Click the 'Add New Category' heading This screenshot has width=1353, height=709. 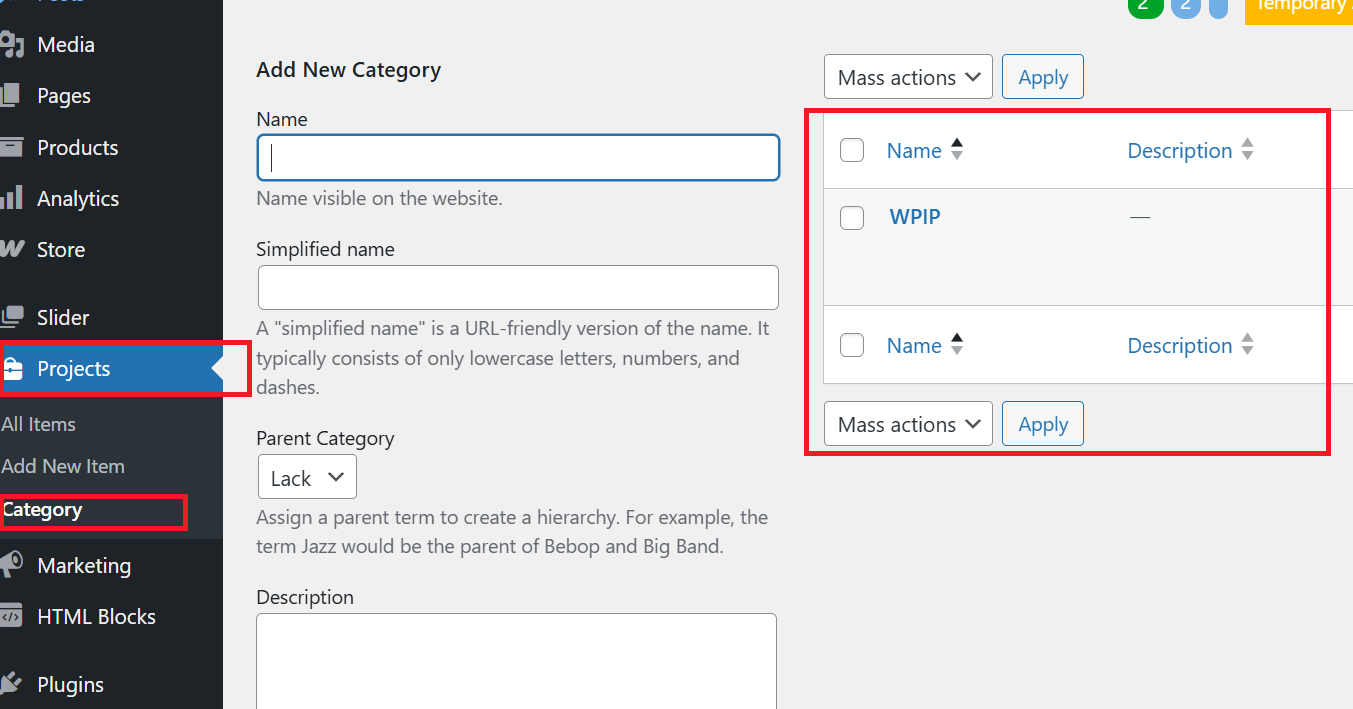[x=348, y=70]
